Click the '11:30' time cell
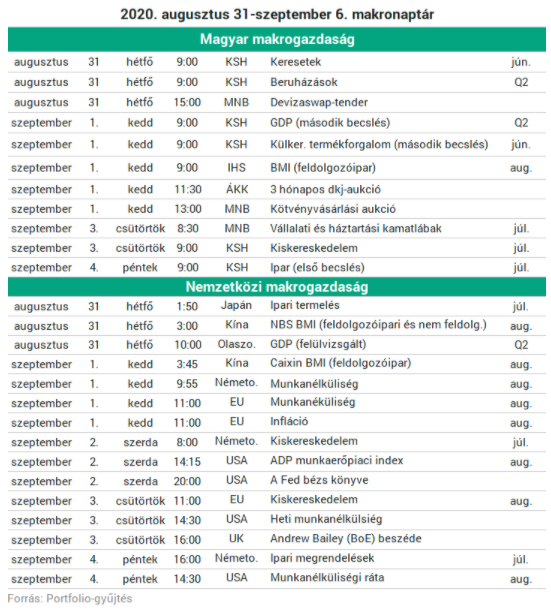Screen dimensions: 551x612 pos(188,189)
